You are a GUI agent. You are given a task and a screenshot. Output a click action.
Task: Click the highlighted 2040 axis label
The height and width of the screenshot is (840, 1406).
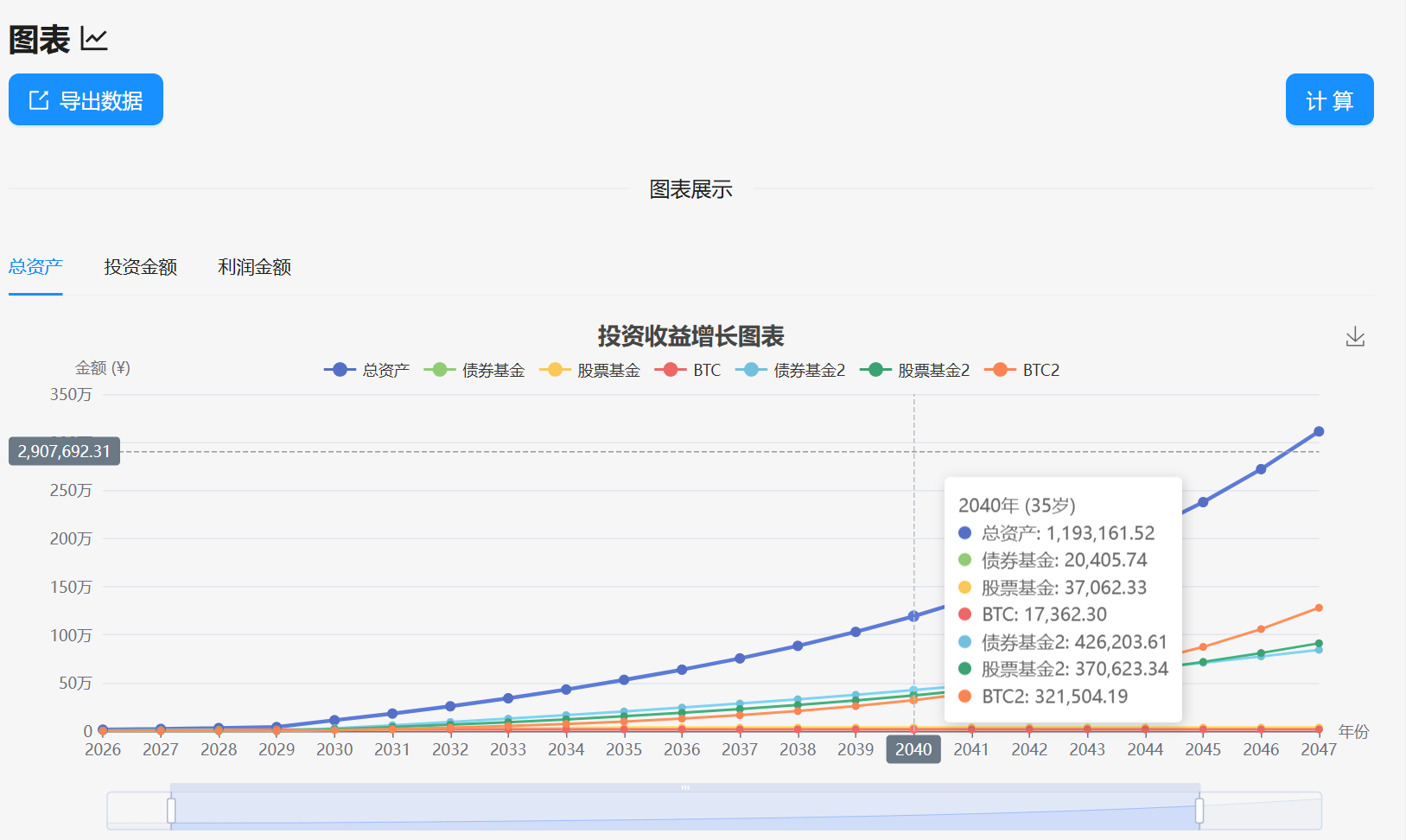pyautogui.click(x=913, y=749)
